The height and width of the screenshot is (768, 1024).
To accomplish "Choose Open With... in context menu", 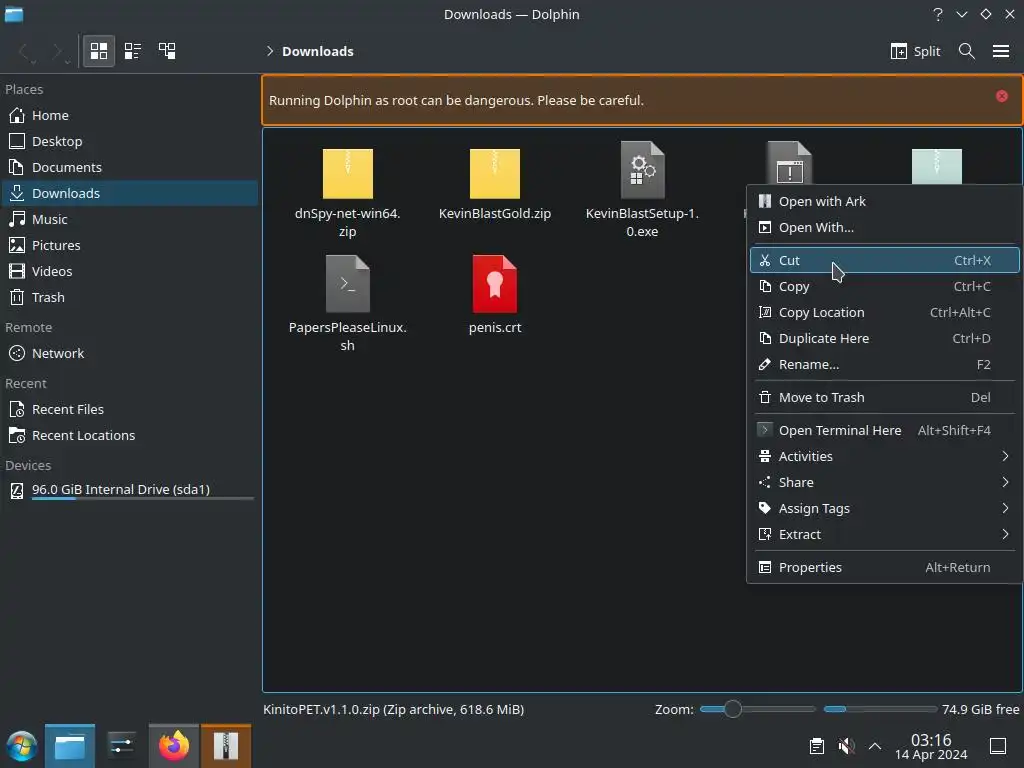I will 884,227.
